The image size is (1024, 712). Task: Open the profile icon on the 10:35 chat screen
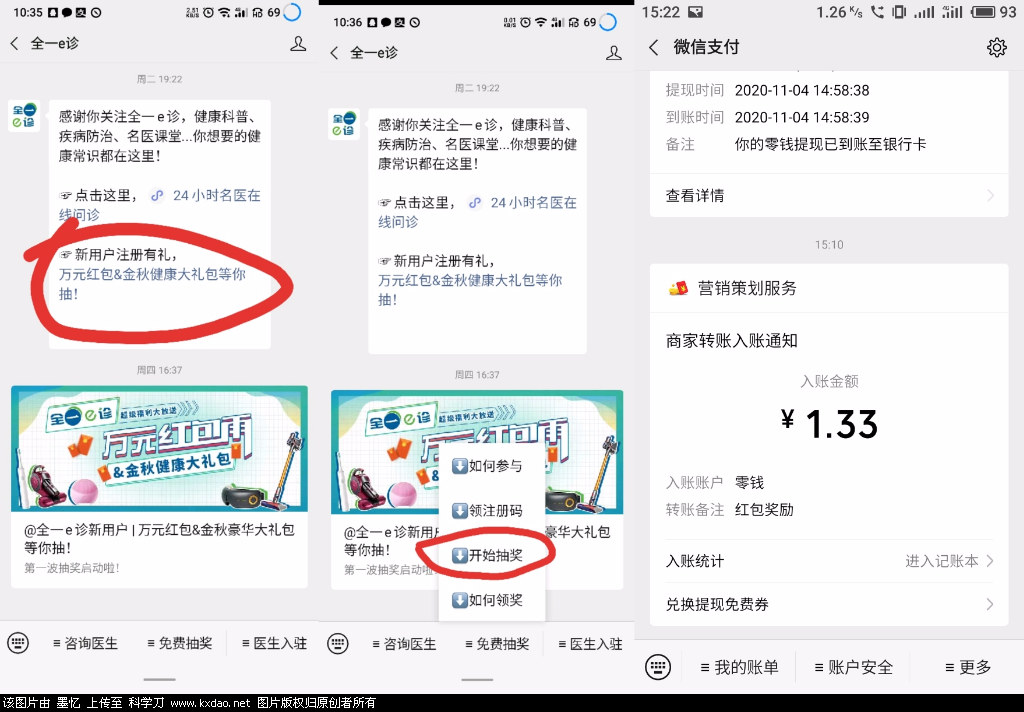[x=298, y=44]
